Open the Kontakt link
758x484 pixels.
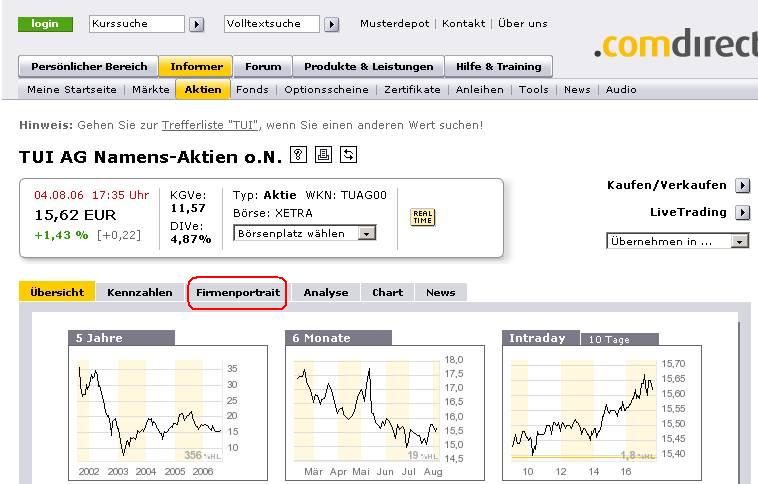(464, 24)
